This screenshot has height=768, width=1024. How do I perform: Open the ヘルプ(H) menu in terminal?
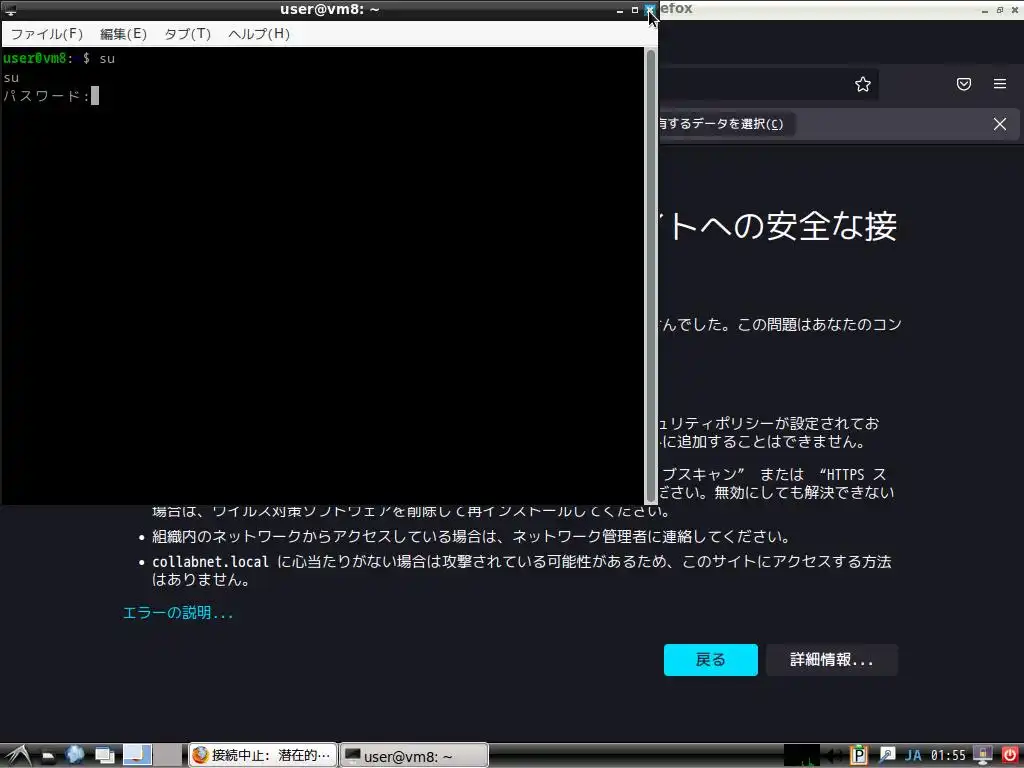pos(259,34)
